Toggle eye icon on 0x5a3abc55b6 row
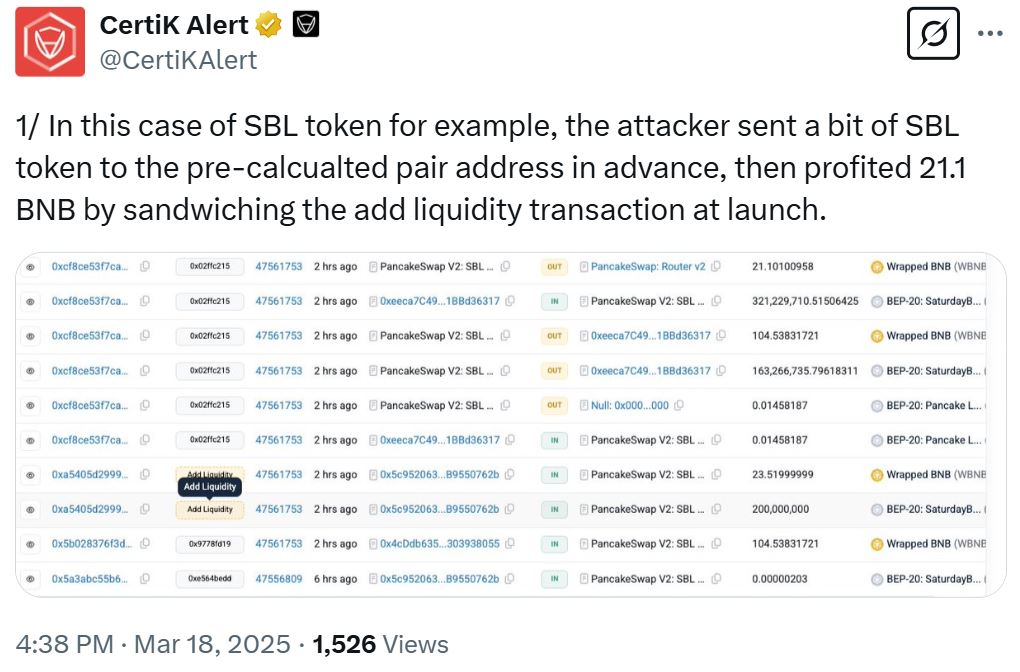Viewport: 1020px width, 672px height. (x=31, y=579)
